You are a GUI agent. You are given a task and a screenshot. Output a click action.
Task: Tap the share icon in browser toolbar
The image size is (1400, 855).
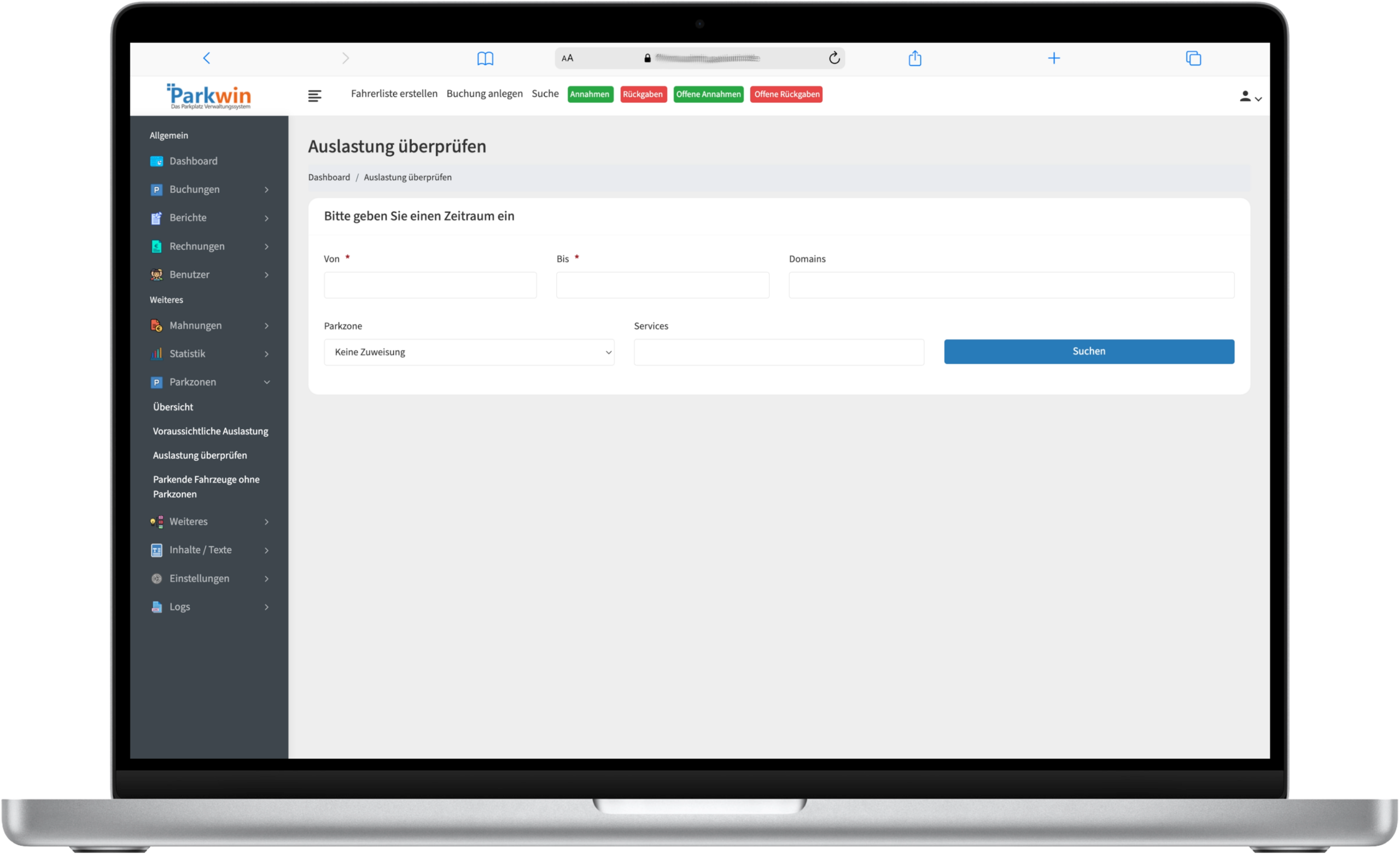(x=914, y=58)
